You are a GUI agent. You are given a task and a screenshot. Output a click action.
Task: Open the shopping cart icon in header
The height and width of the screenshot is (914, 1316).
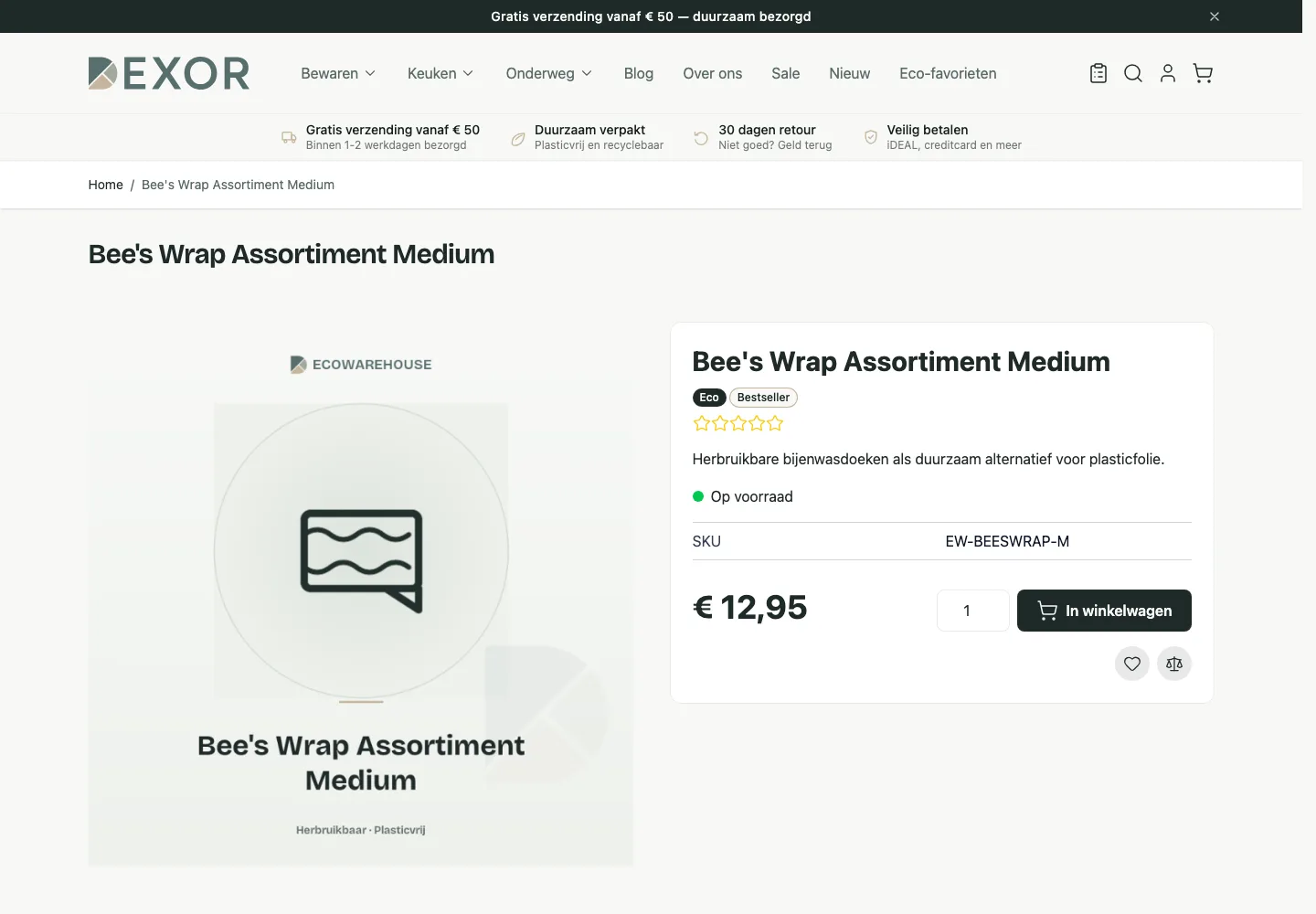(1203, 73)
